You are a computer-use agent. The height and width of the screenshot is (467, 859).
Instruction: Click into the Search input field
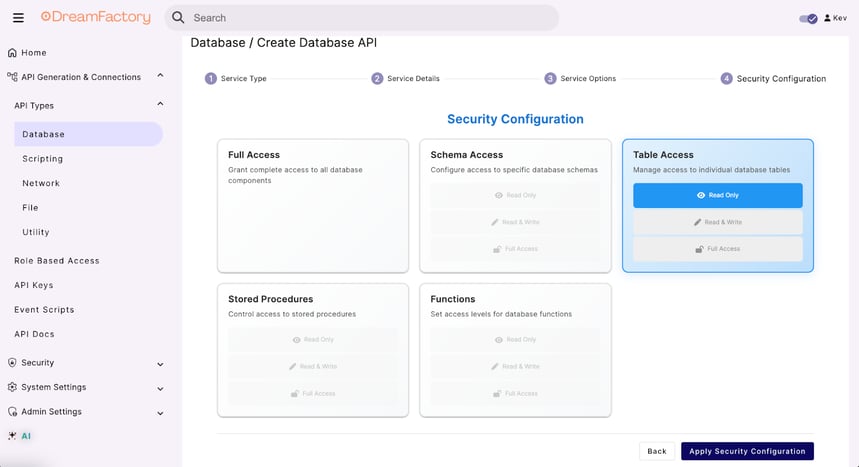click(x=362, y=18)
